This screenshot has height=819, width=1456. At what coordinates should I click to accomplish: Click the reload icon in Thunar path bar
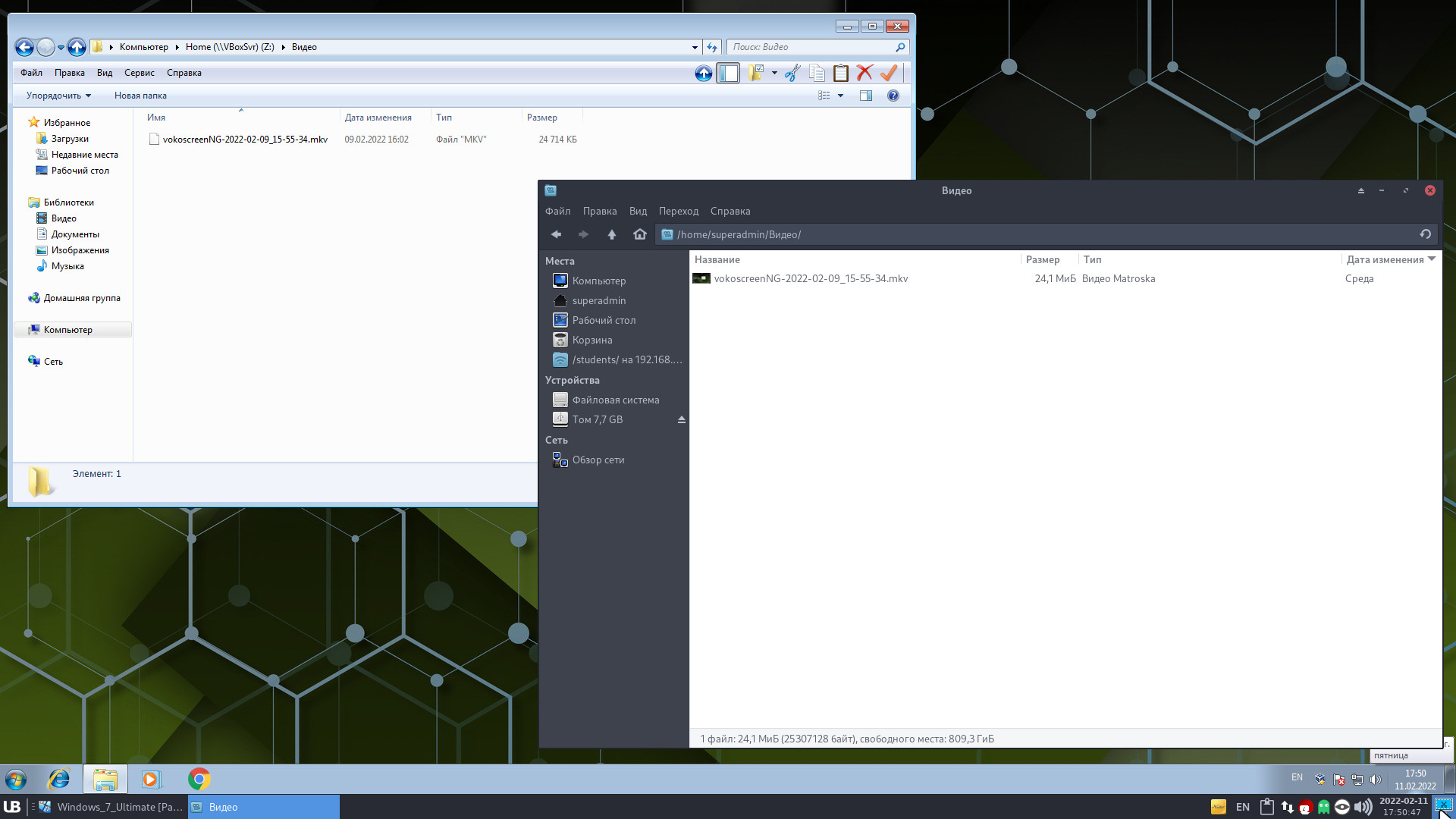click(1425, 234)
